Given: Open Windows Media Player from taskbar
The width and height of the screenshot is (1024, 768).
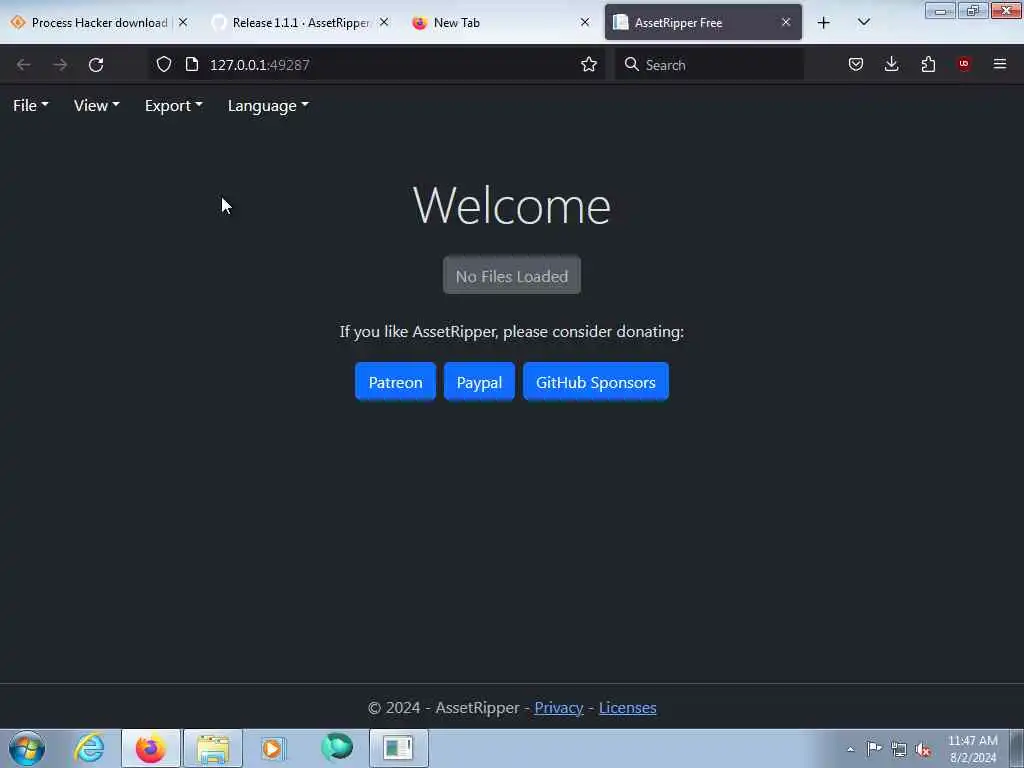Looking at the screenshot, I should click(x=274, y=748).
